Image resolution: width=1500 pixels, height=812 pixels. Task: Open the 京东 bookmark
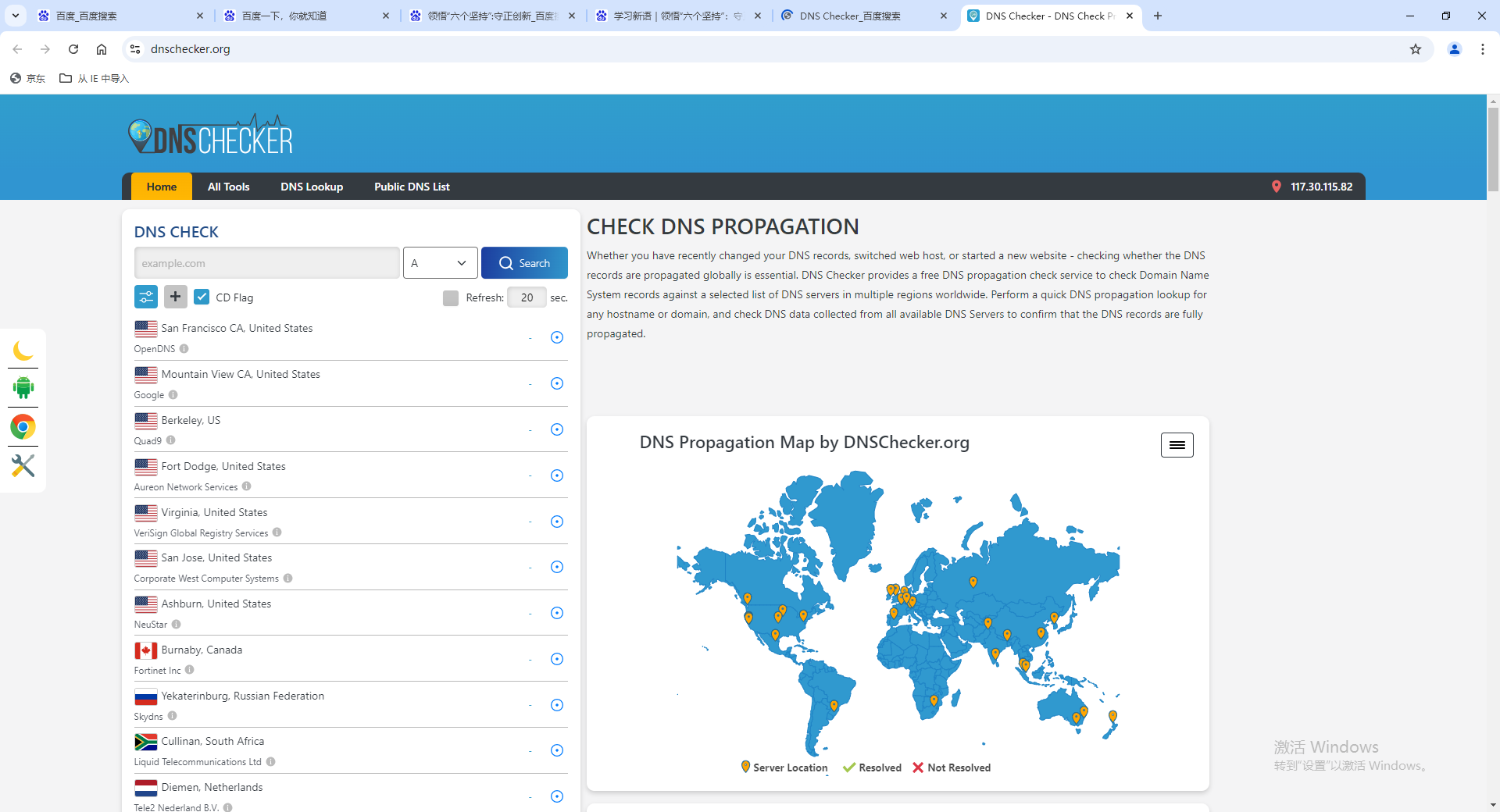[x=28, y=78]
